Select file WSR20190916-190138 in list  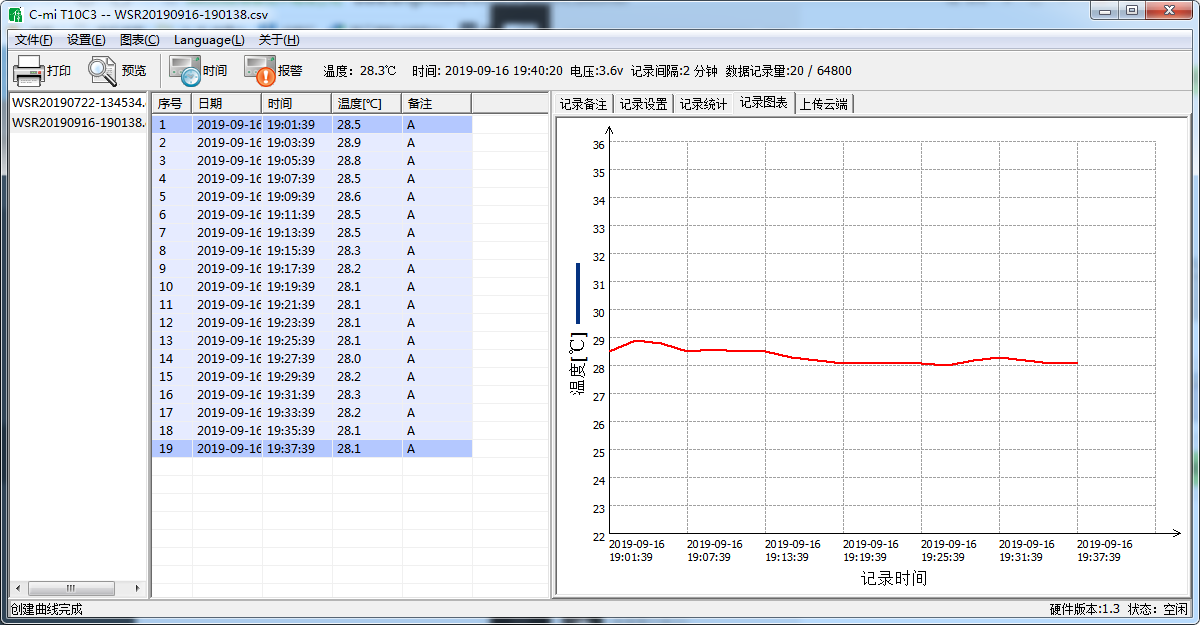coord(78,122)
